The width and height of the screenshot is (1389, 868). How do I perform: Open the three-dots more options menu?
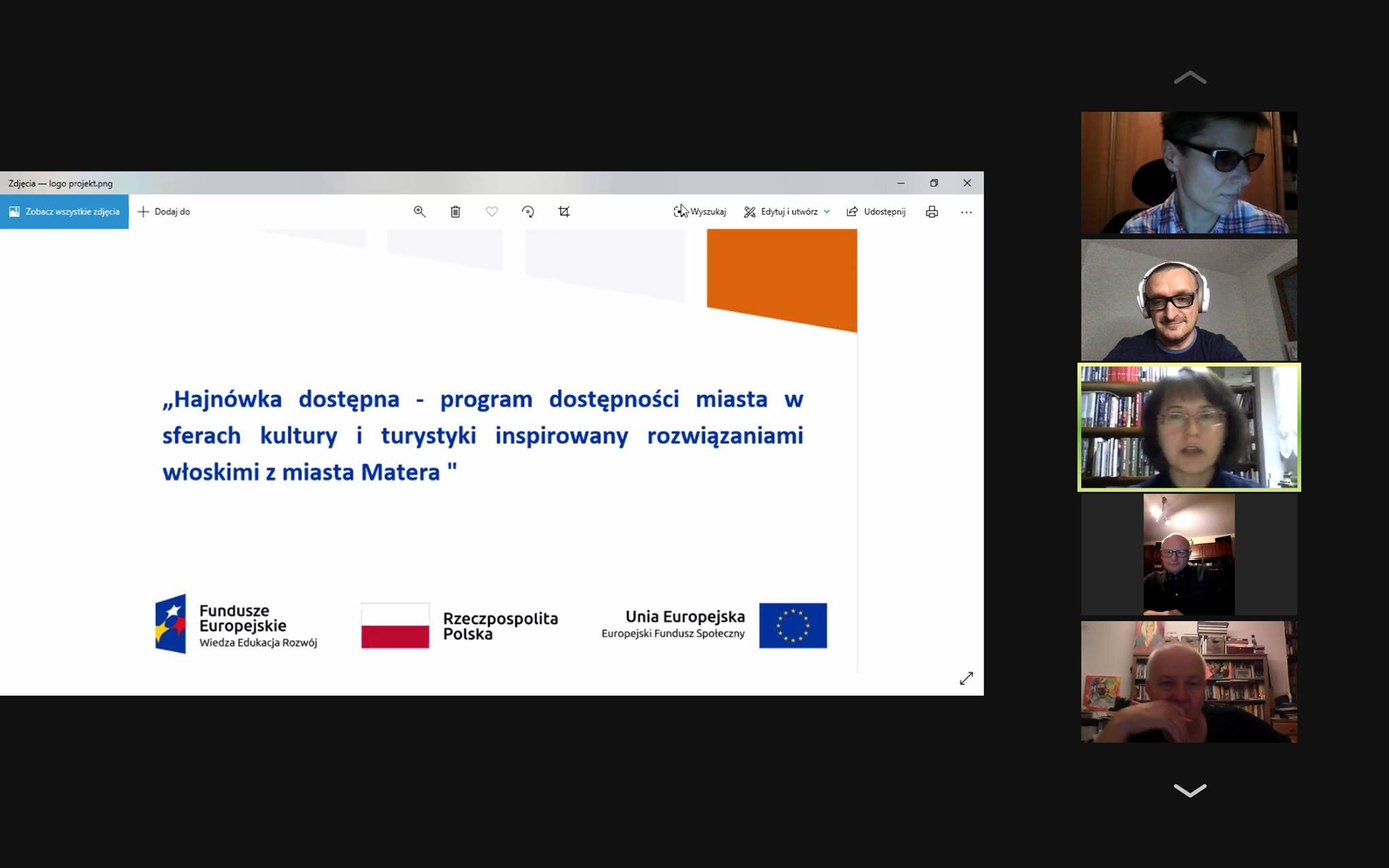coord(966,212)
